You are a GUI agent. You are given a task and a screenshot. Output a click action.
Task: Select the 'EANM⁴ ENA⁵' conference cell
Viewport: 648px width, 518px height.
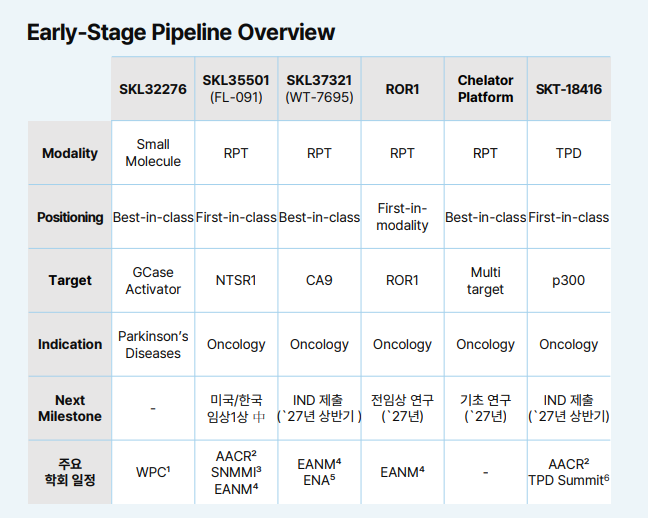[x=319, y=472]
